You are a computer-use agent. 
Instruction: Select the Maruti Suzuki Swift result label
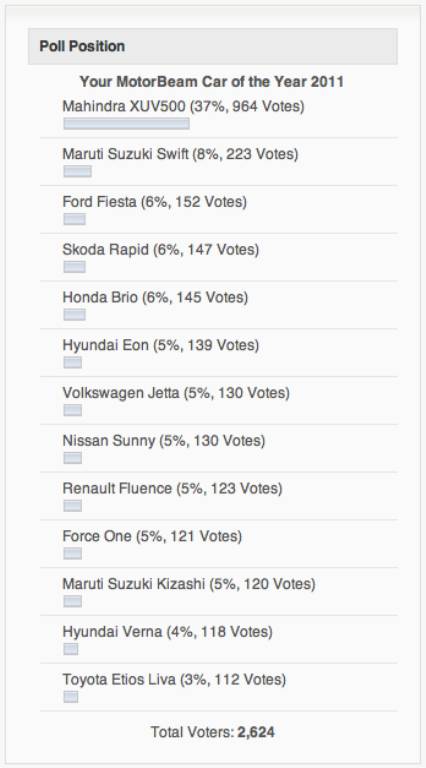tap(180, 154)
